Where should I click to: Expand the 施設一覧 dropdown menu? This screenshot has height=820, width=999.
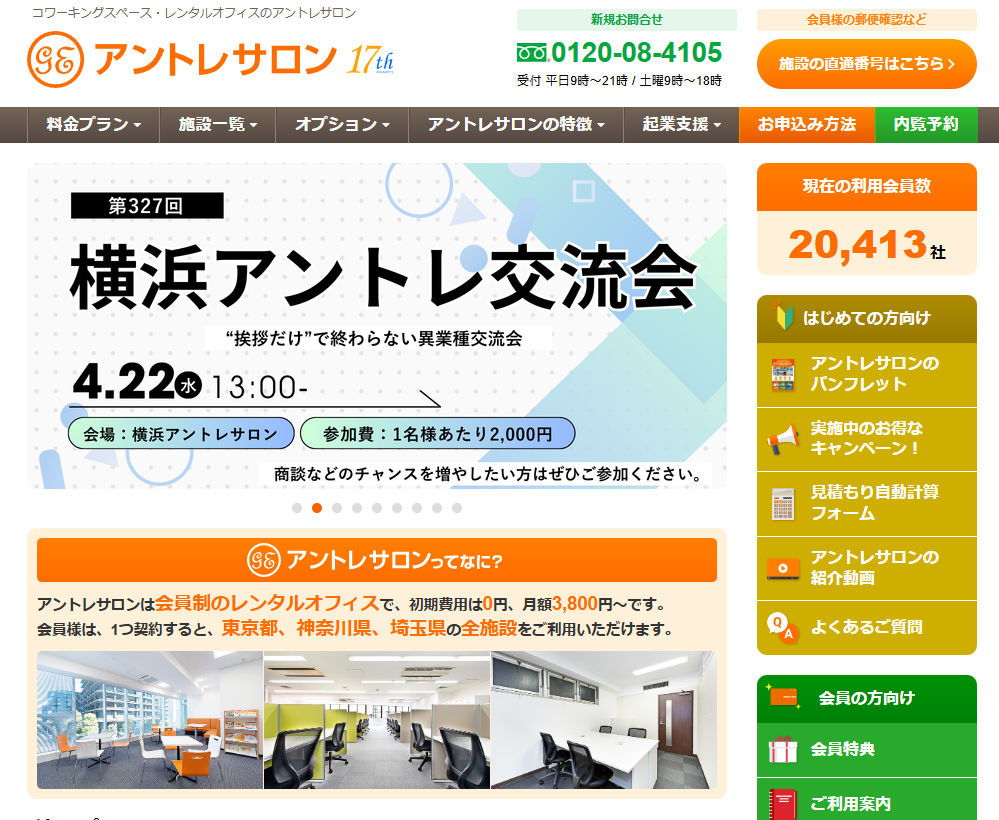(x=218, y=125)
